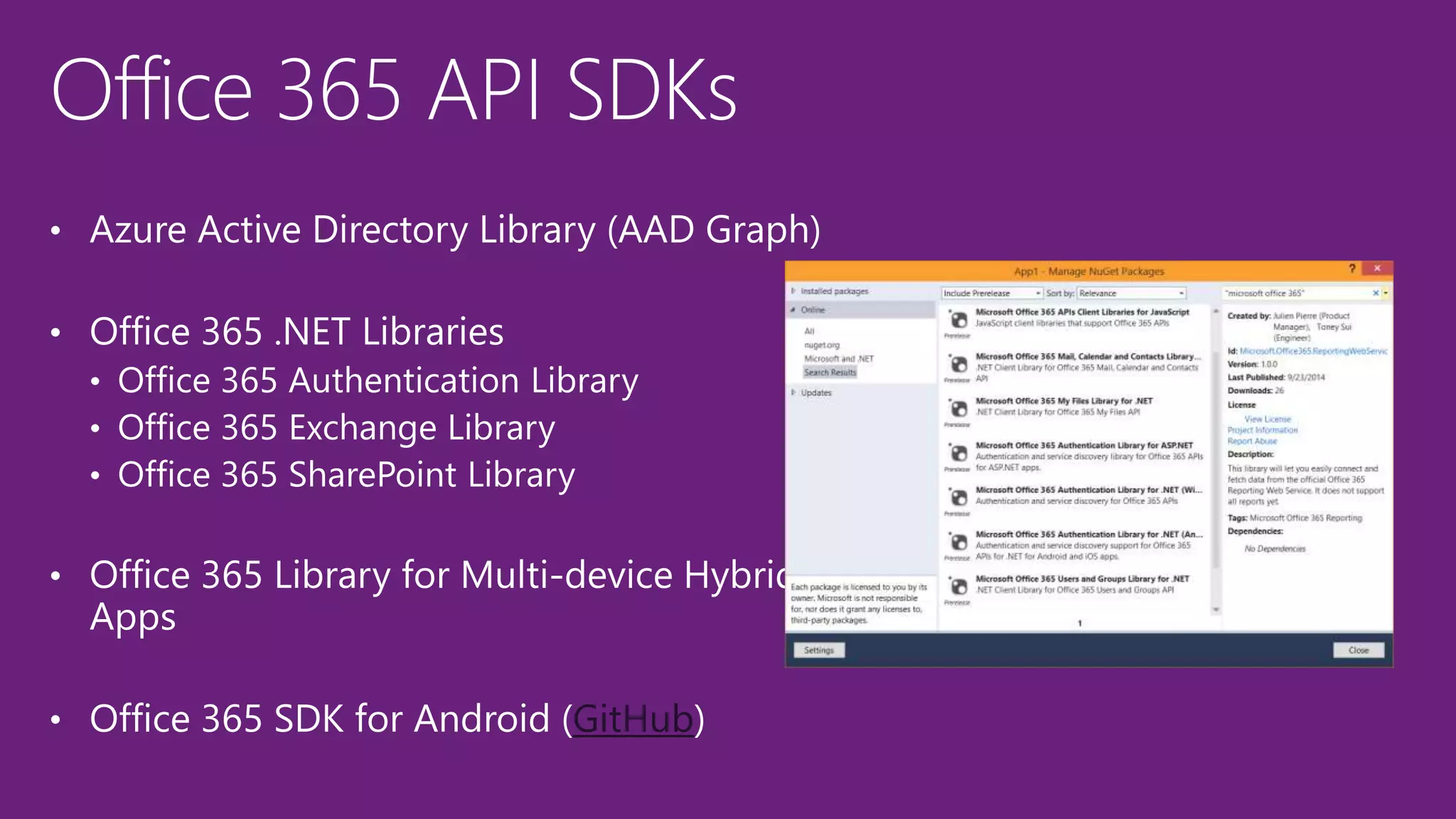1456x819 pixels.
Task: Open the search box history dropdown arrow
Action: pos(1386,293)
